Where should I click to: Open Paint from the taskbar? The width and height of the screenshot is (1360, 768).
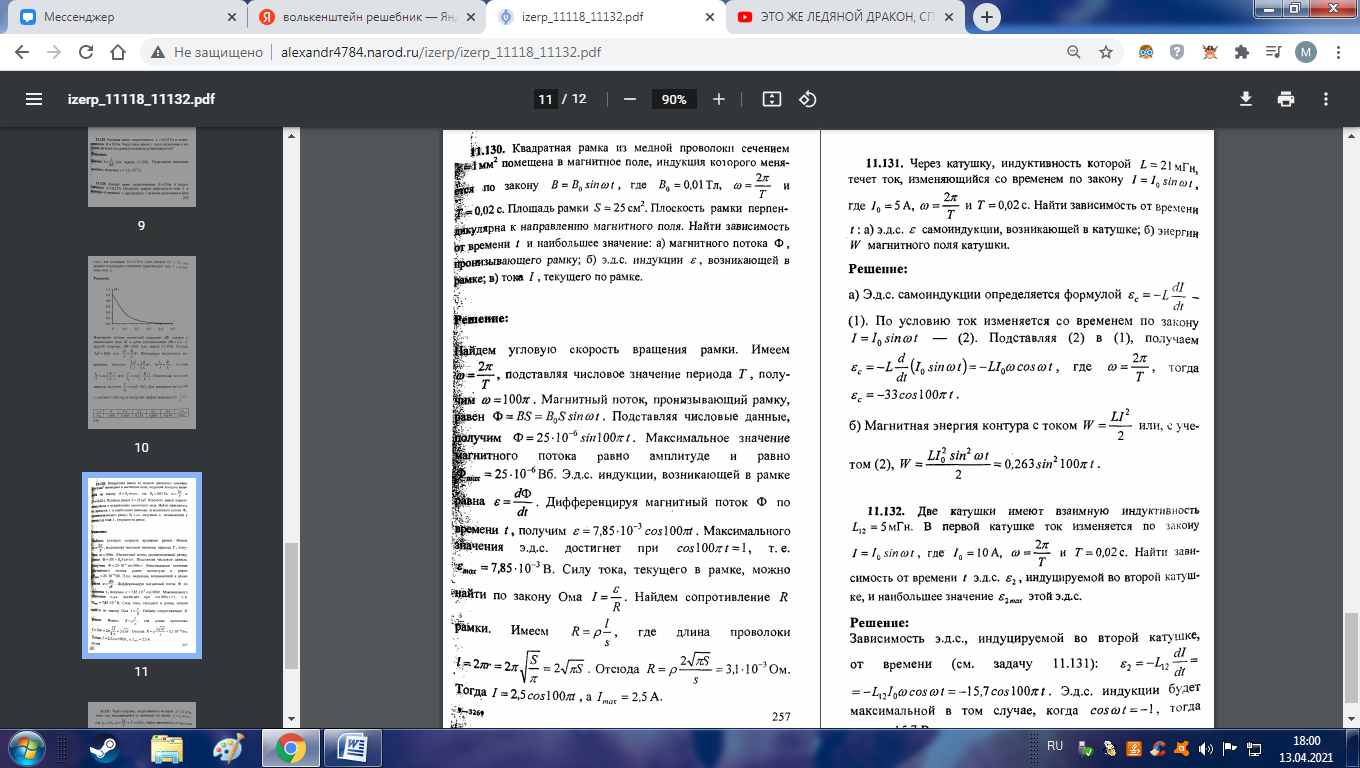229,747
